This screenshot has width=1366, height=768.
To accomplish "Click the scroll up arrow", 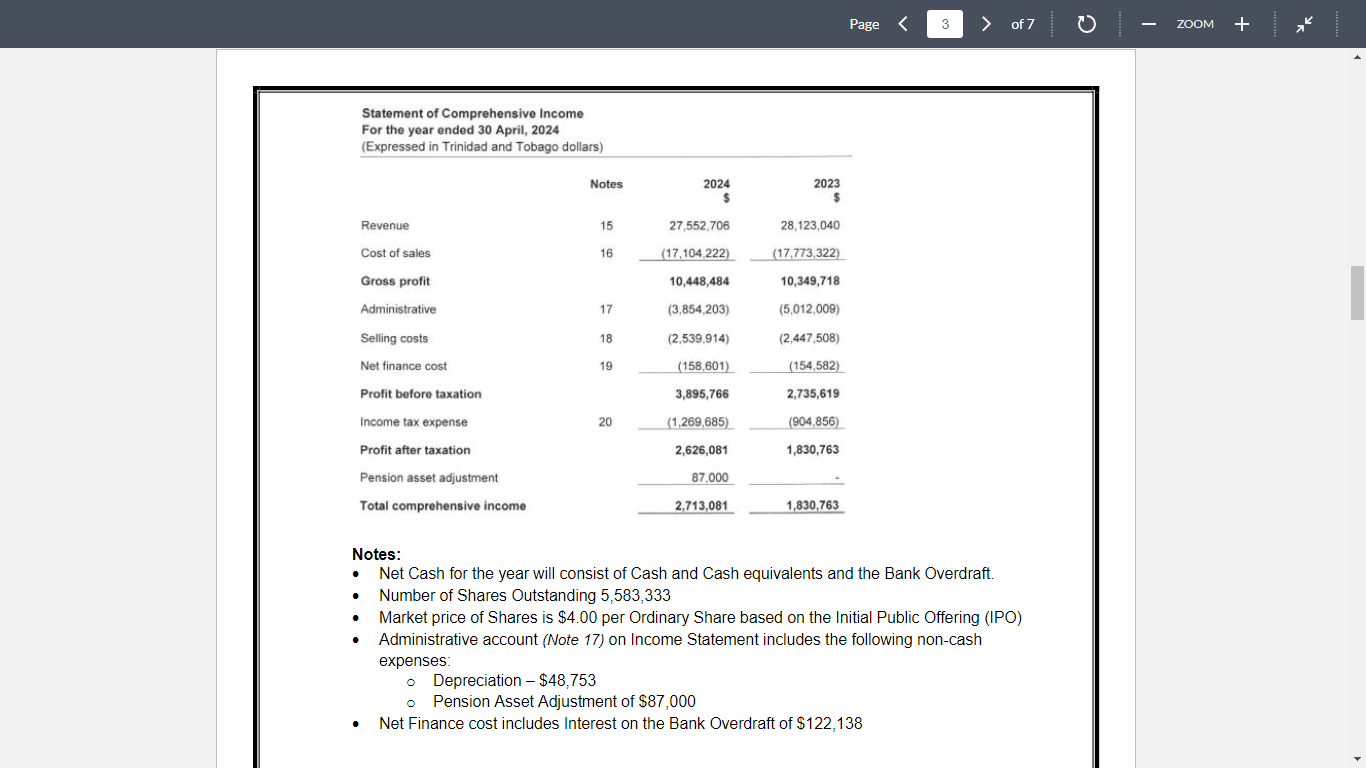I will (x=1357, y=56).
